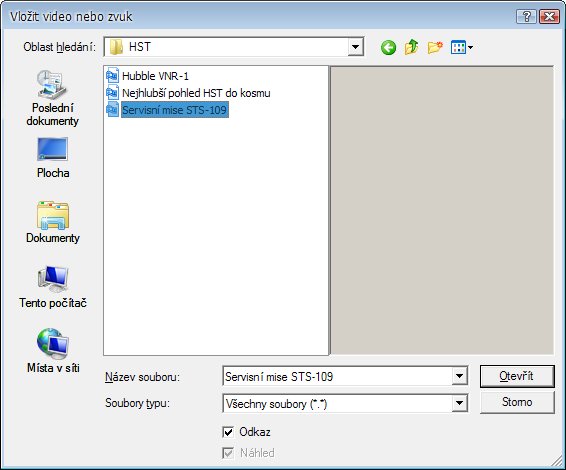The width and height of the screenshot is (566, 470).
Task: Go up one folder level
Action: (412, 47)
